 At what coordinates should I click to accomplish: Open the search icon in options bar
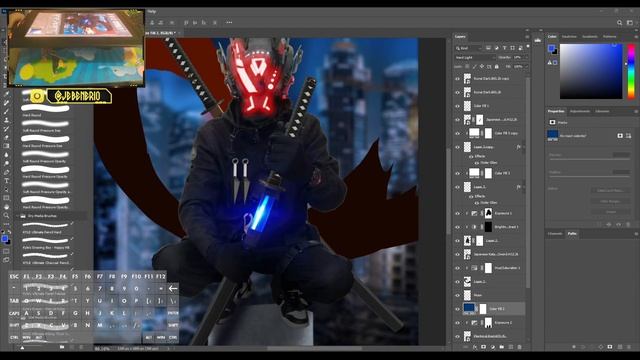point(620,23)
